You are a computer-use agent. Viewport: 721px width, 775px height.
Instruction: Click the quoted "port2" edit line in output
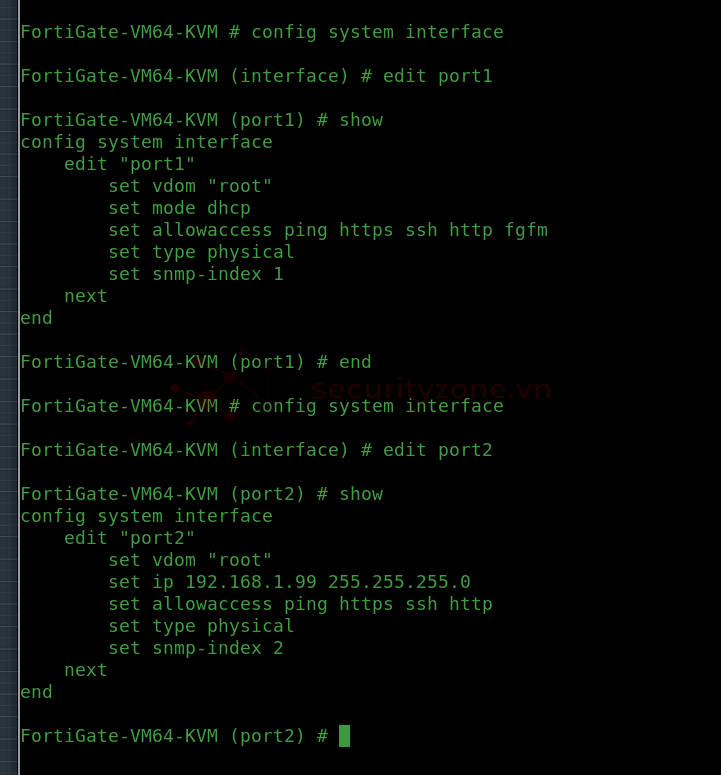130,538
